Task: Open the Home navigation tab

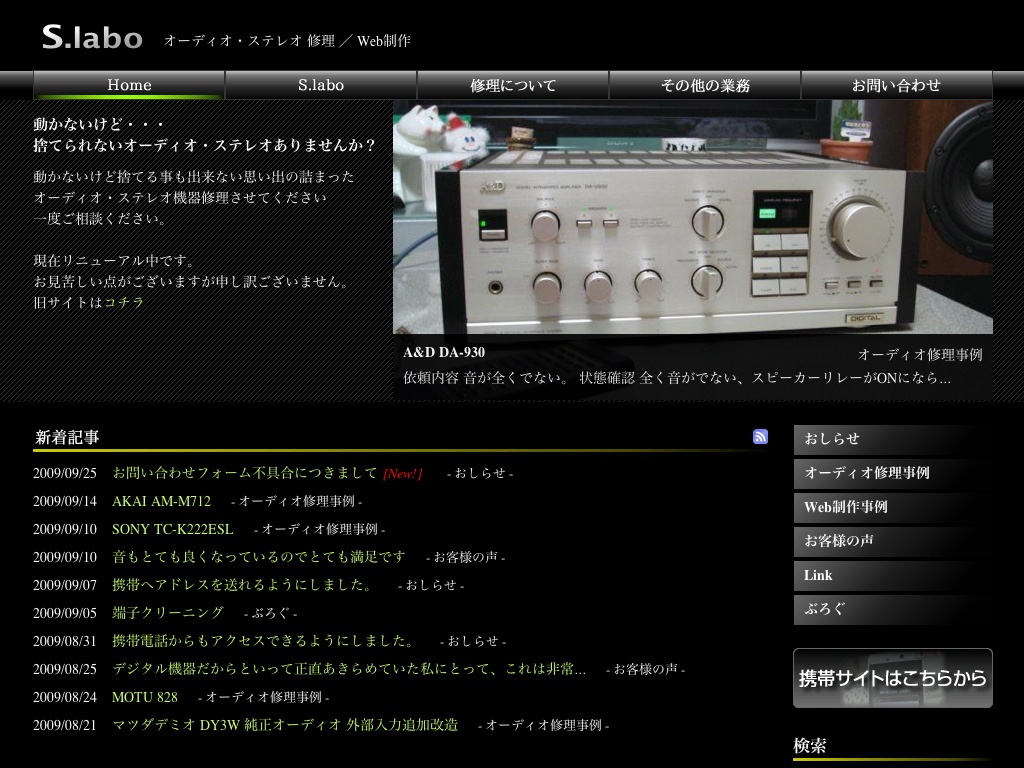Action: pos(129,85)
